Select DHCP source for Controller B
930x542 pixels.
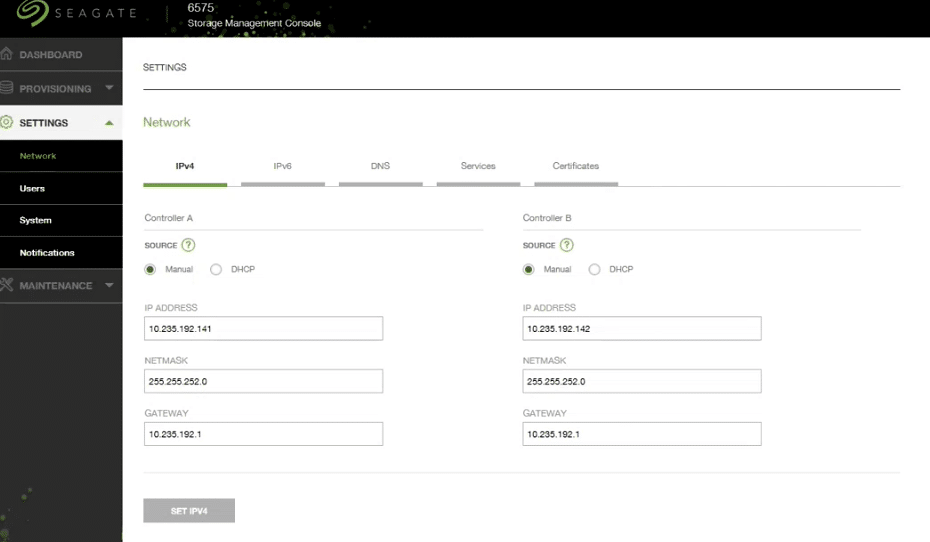[594, 269]
